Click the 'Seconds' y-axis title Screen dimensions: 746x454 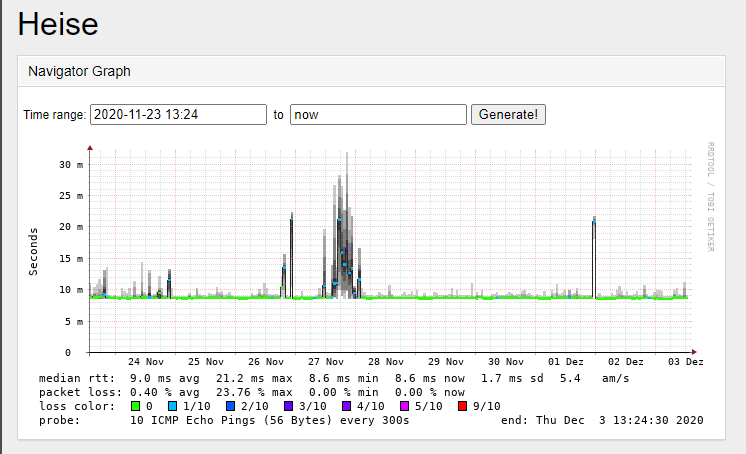(33, 251)
